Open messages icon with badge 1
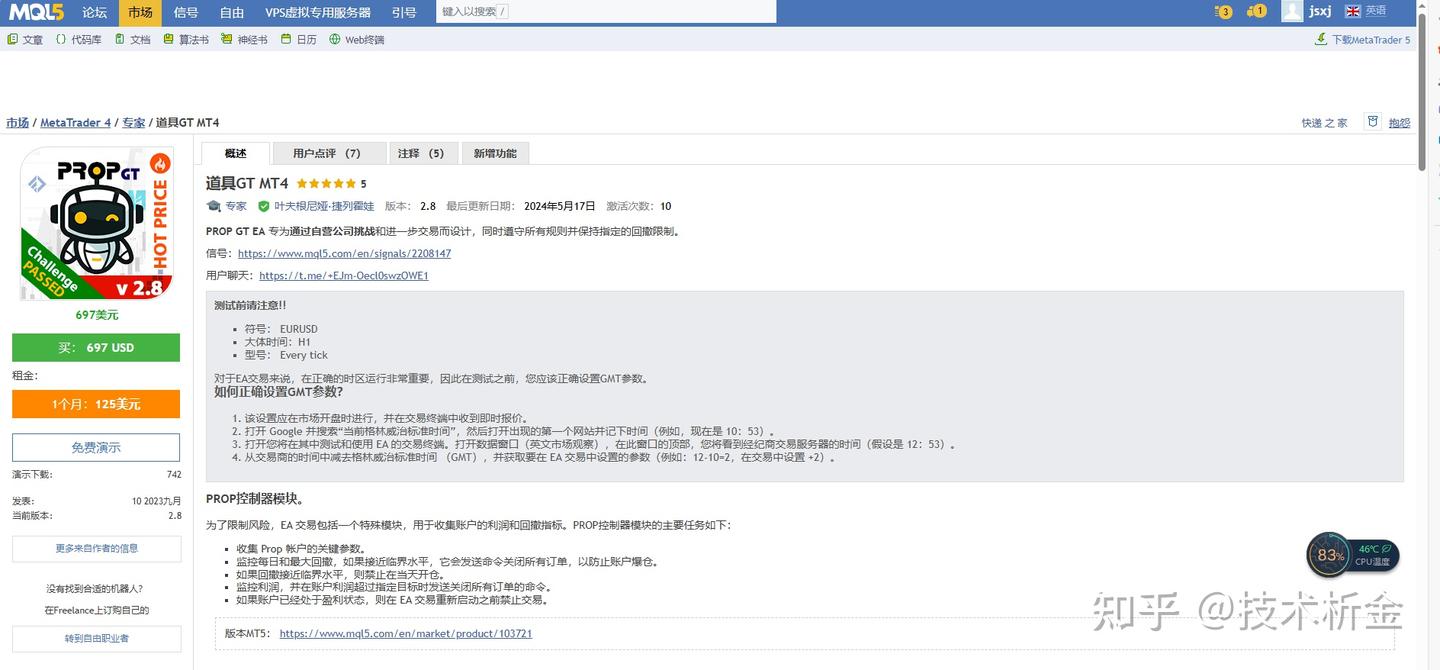The image size is (1440, 670). point(1257,12)
